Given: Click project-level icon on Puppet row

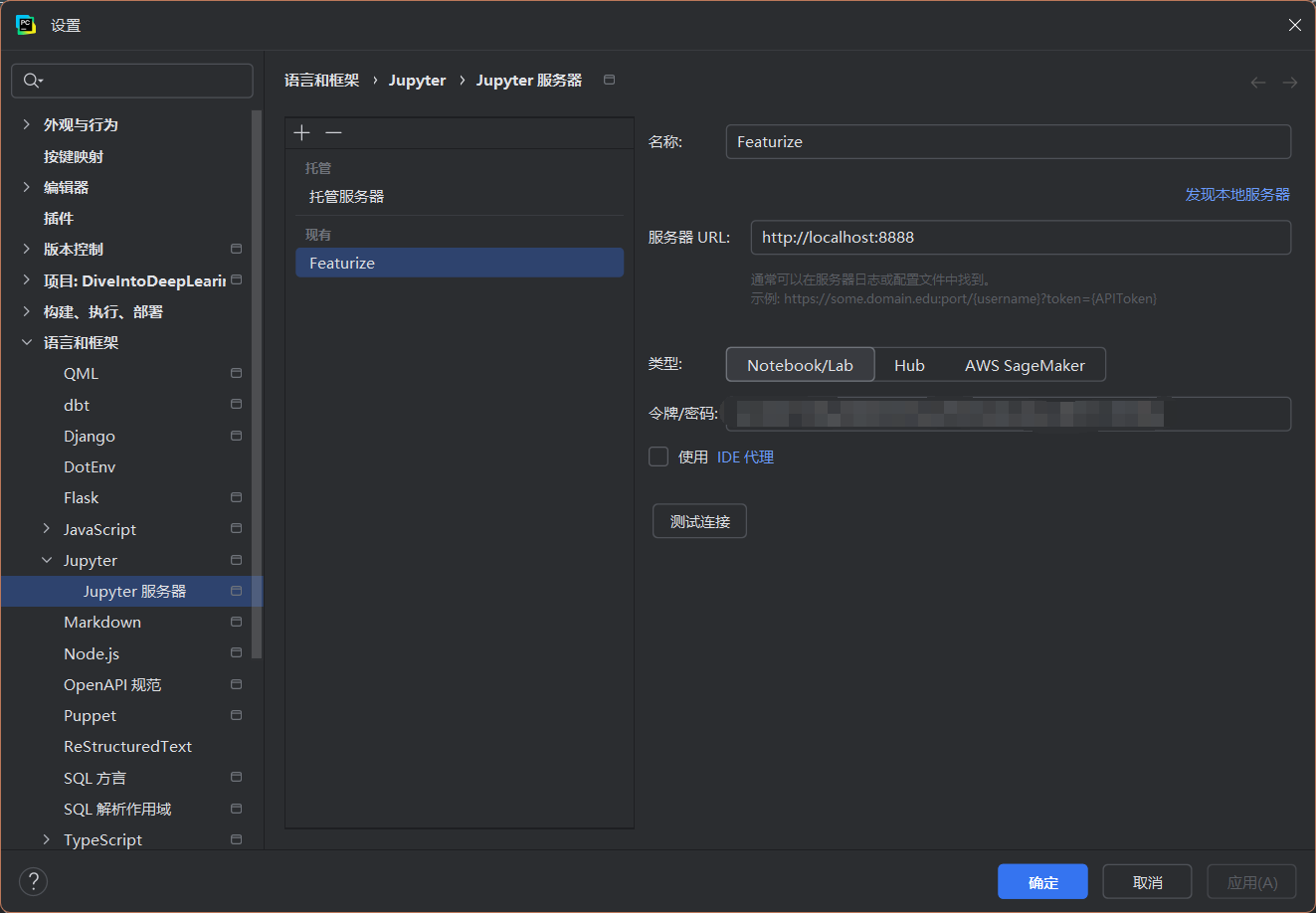Looking at the screenshot, I should tap(236, 715).
